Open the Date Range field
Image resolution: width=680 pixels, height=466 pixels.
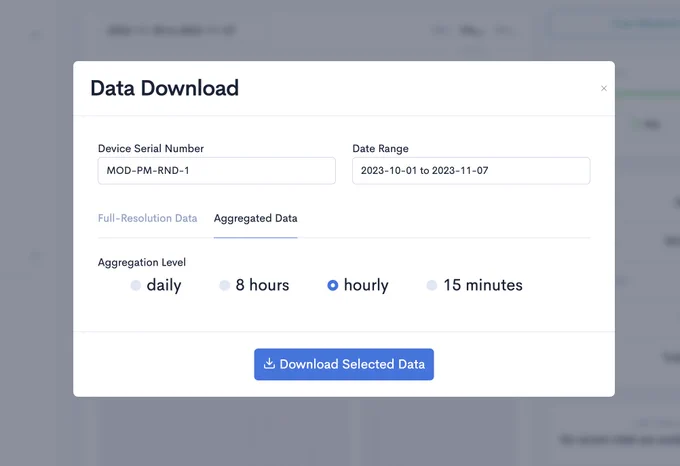471,171
